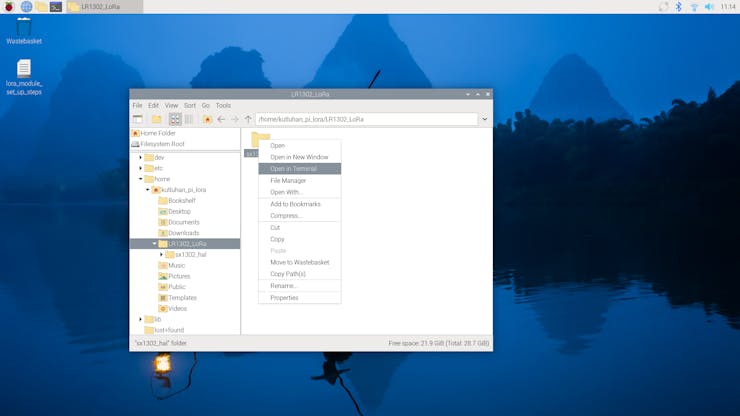
Task: Click the create new folder toolbar icon
Action: 156,119
